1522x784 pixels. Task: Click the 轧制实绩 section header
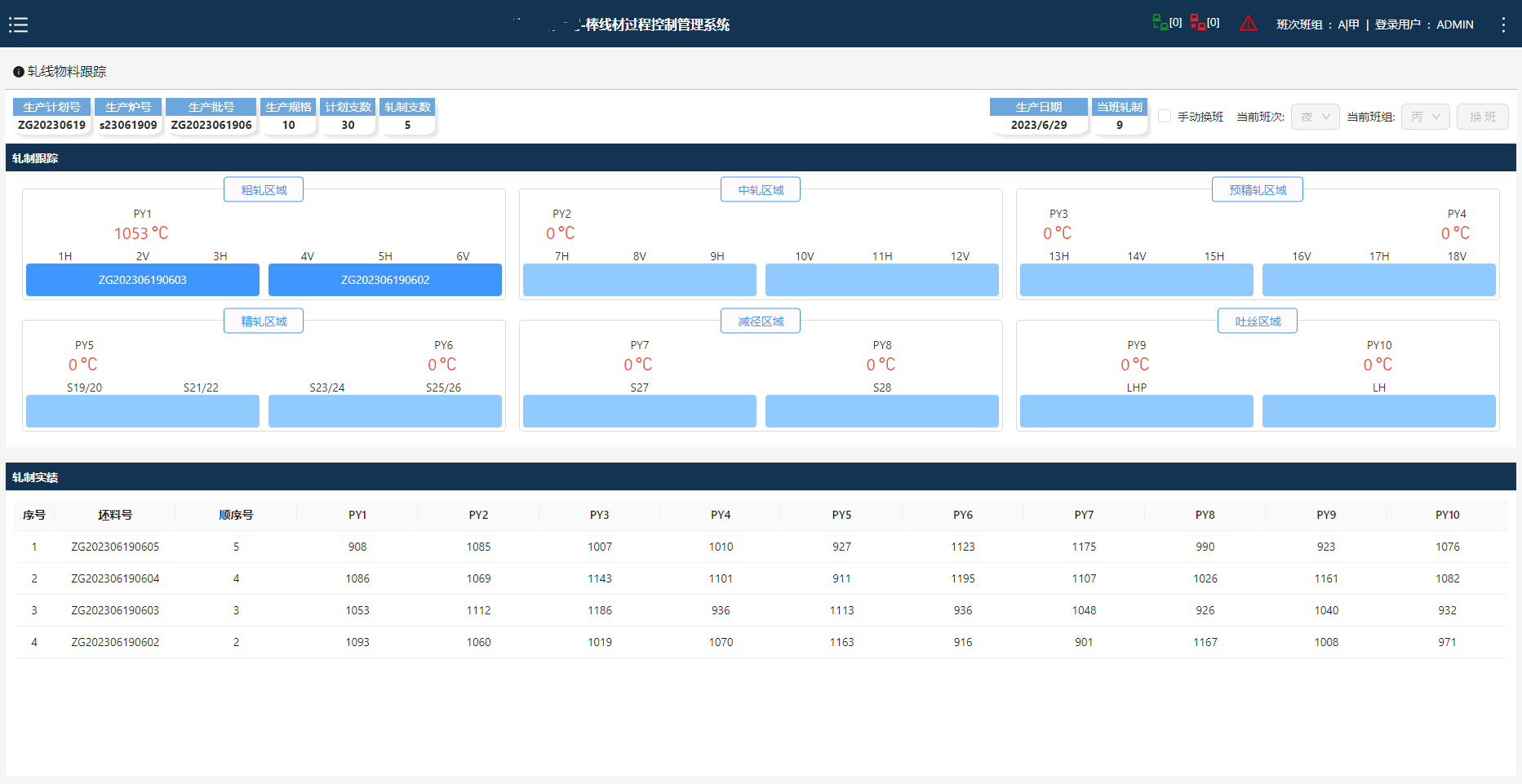coord(761,476)
